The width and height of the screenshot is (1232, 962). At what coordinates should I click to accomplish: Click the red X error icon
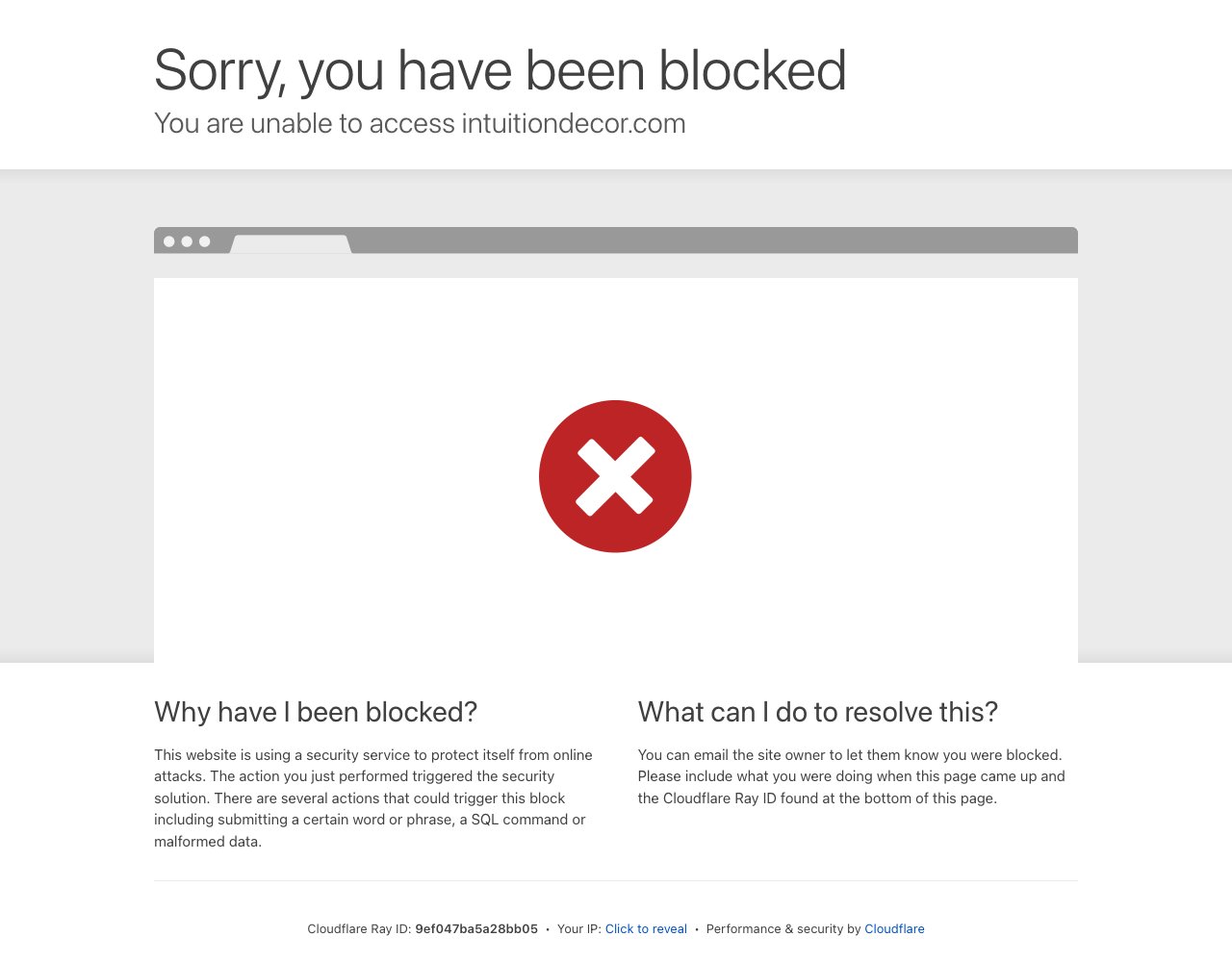pos(615,476)
